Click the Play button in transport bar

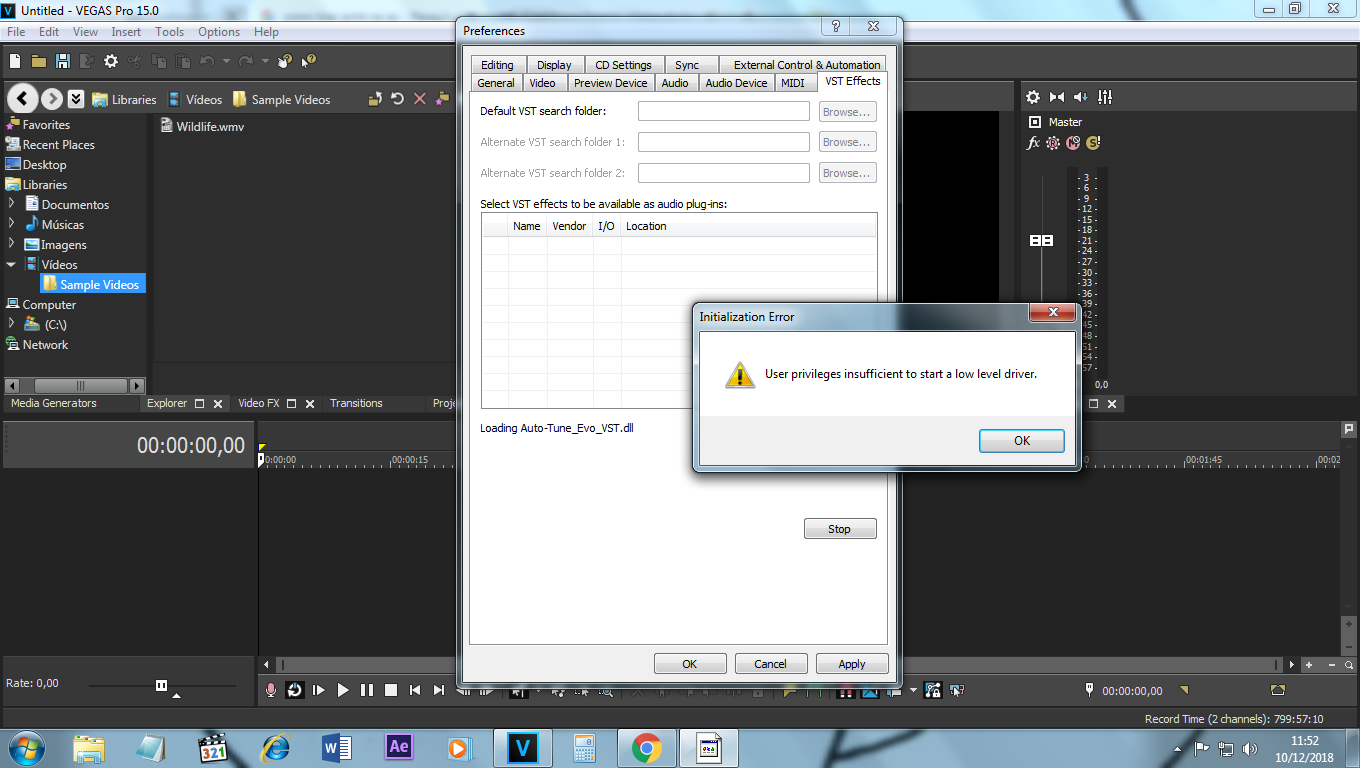pos(343,690)
